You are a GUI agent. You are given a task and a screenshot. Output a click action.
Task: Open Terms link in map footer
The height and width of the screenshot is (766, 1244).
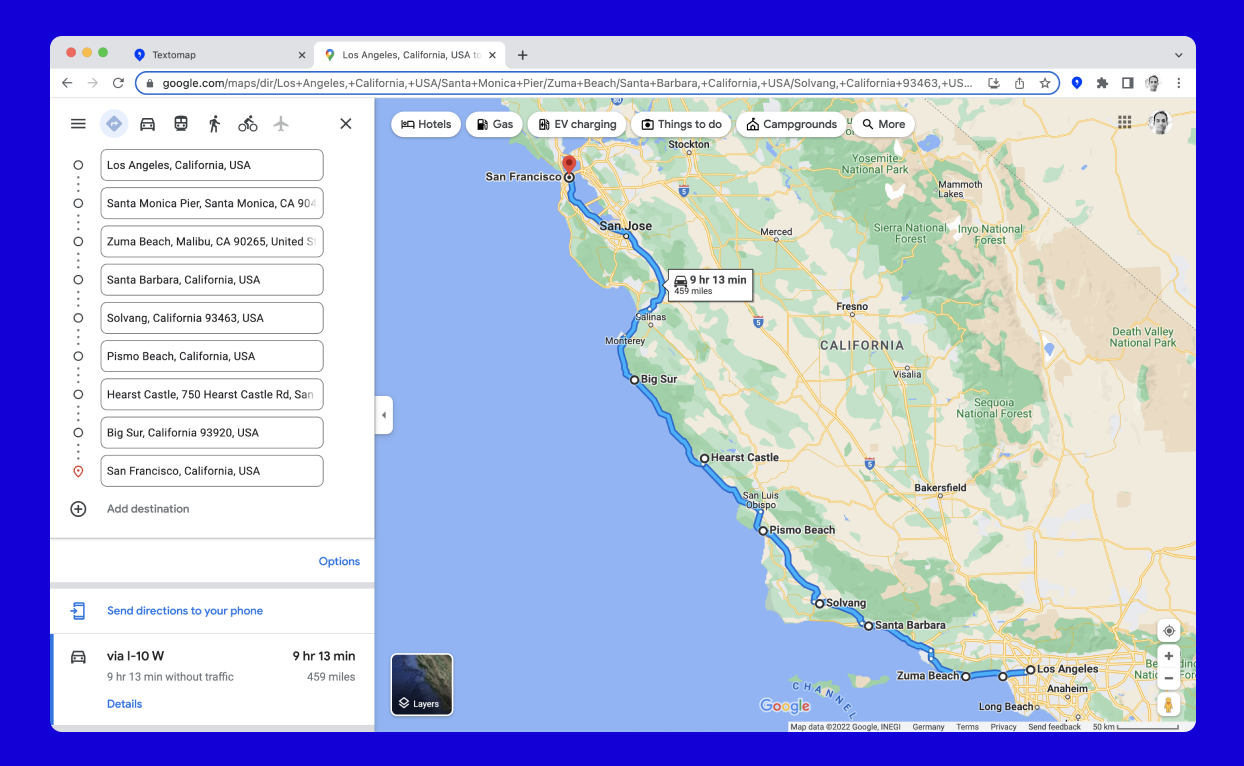[967, 727]
